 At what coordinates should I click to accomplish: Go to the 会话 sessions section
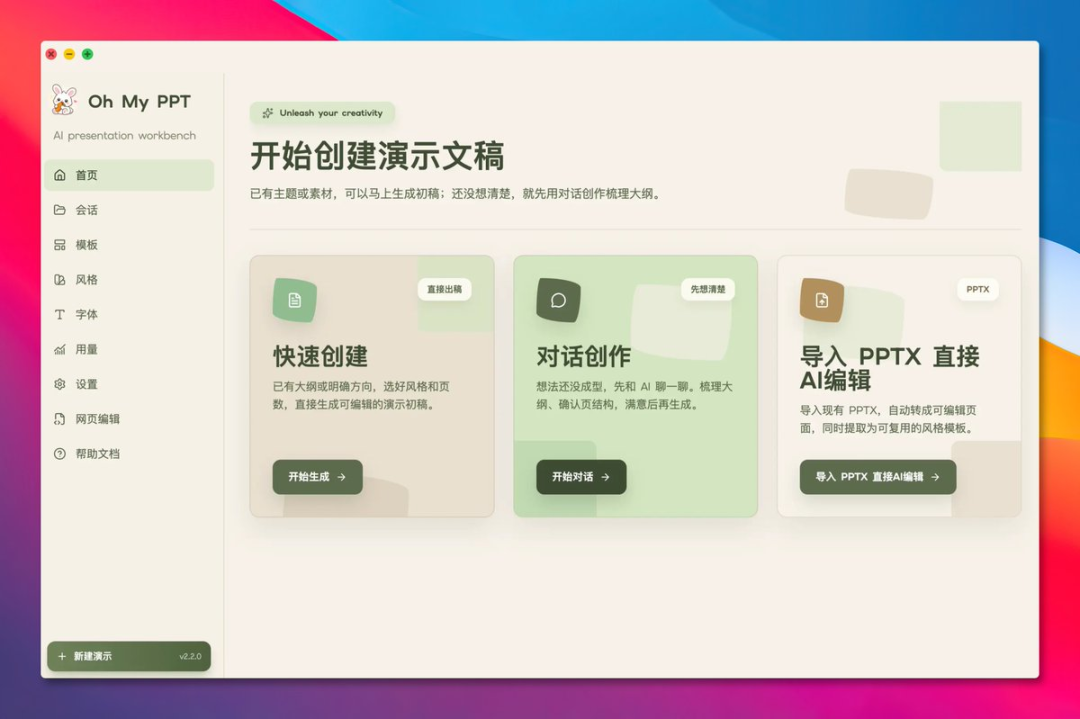(x=129, y=210)
